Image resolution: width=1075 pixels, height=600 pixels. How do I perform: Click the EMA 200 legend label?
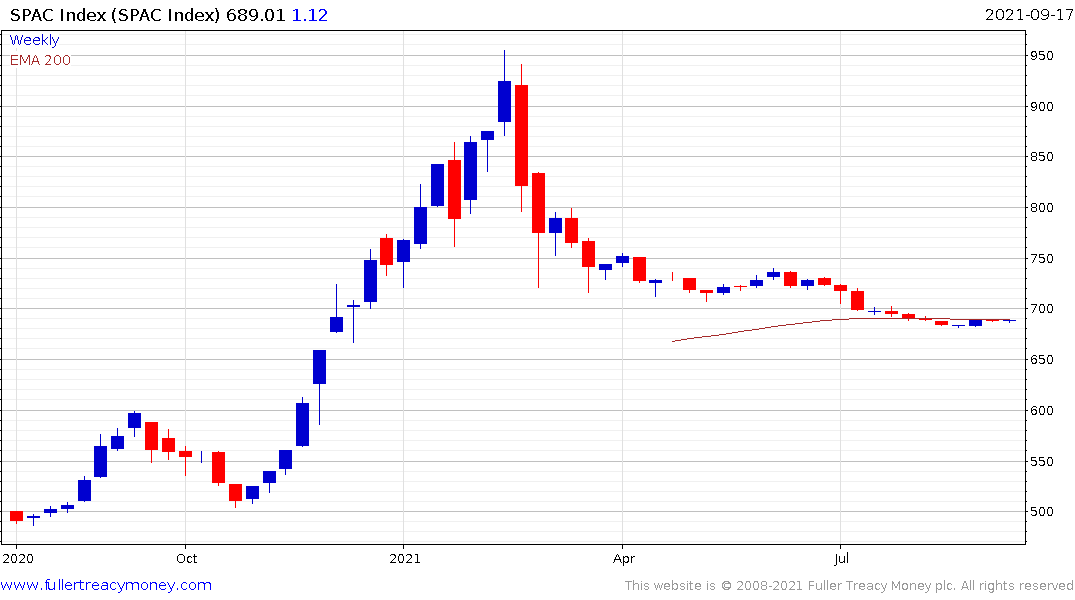pyautogui.click(x=40, y=60)
